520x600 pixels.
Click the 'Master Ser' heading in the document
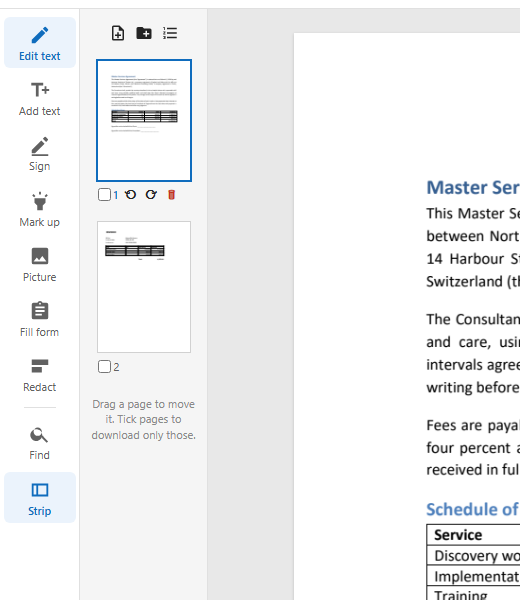click(473, 188)
